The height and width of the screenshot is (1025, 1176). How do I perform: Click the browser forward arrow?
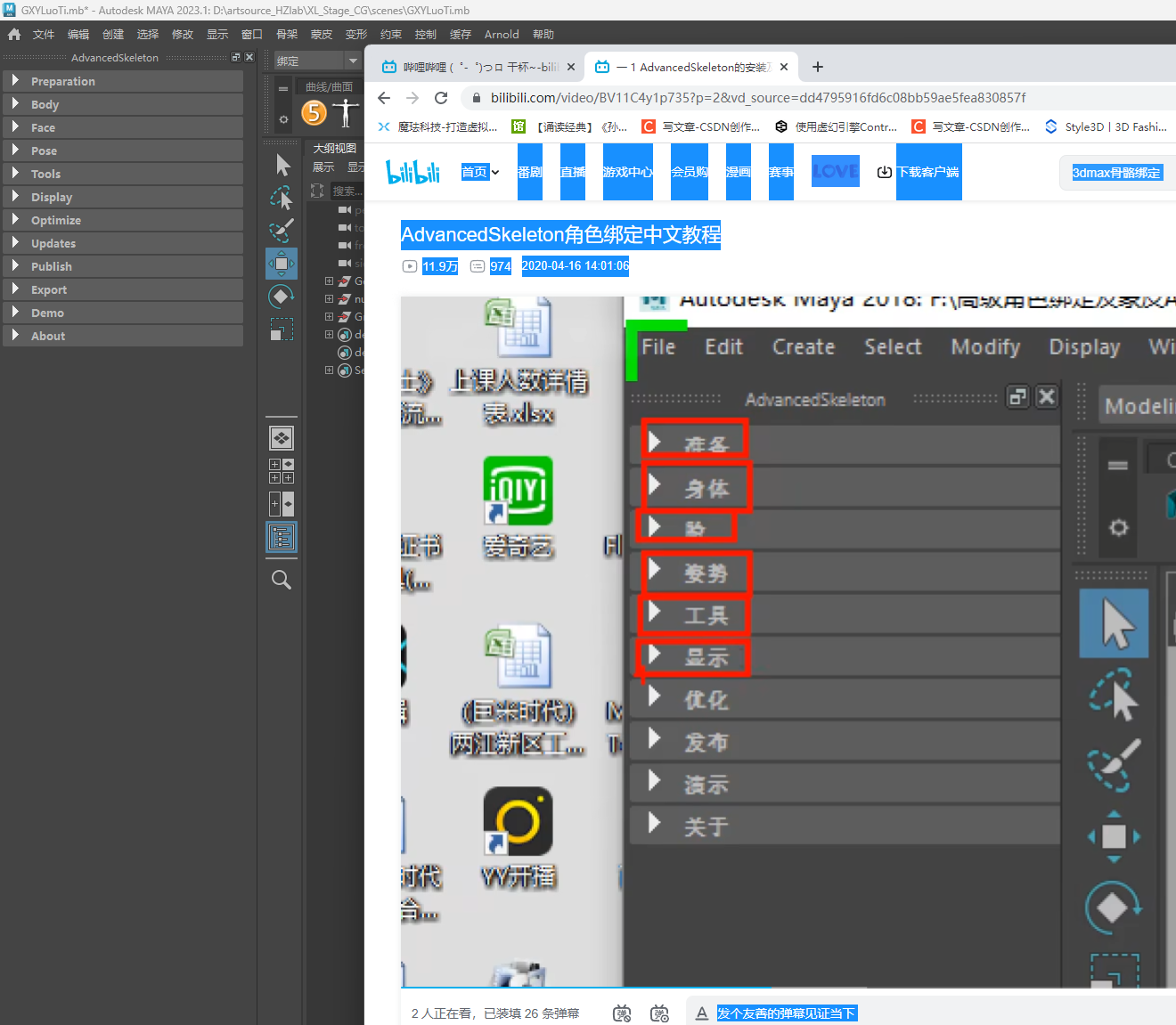coord(412,98)
